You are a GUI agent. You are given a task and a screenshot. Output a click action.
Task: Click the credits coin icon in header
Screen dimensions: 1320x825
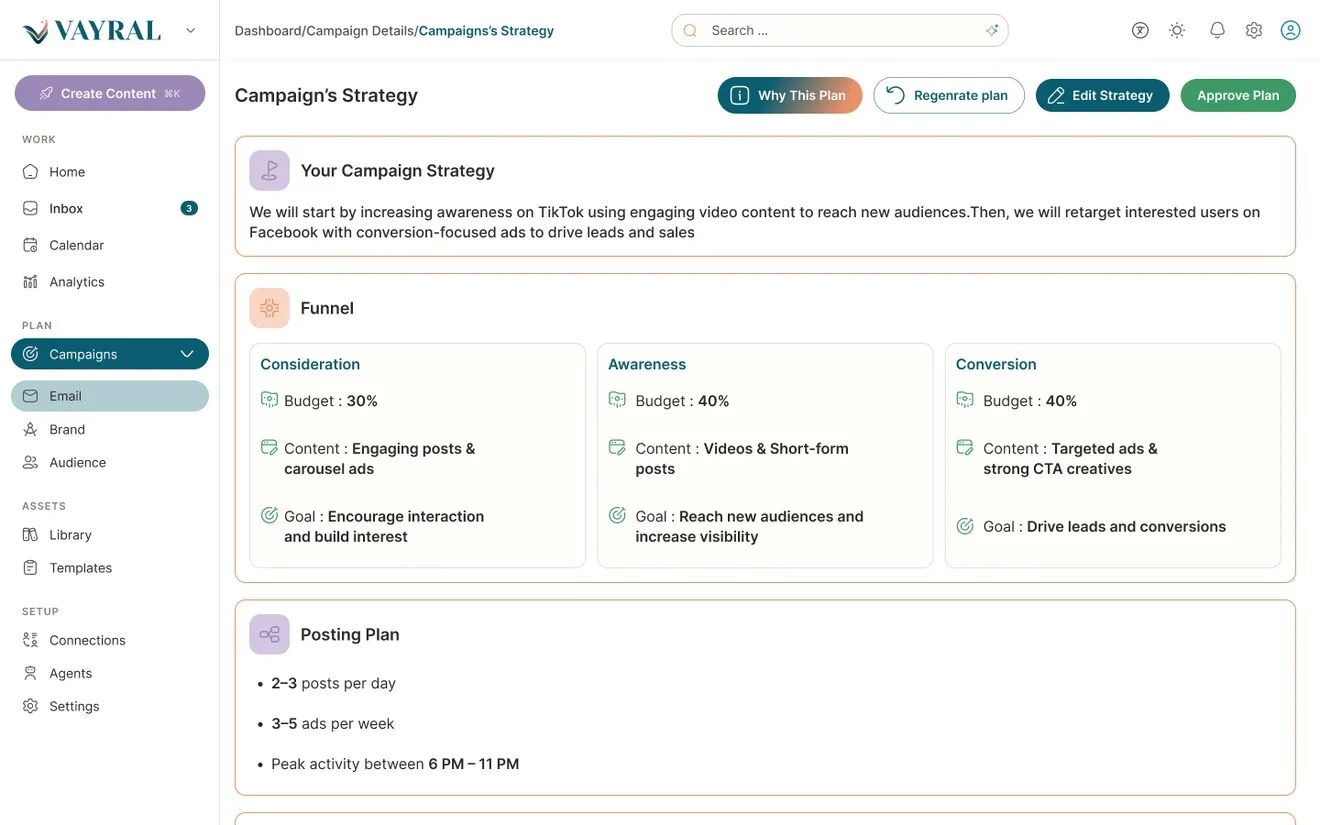(x=1140, y=30)
